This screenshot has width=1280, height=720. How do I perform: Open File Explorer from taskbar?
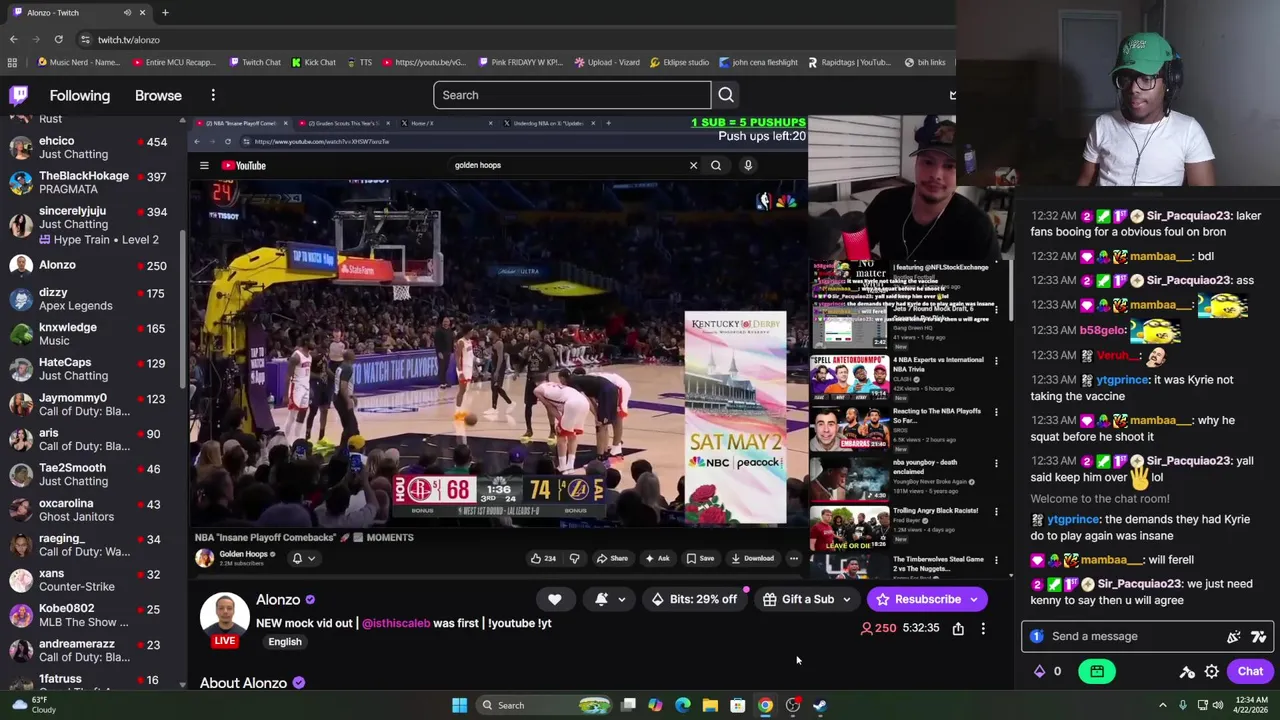tap(710, 705)
